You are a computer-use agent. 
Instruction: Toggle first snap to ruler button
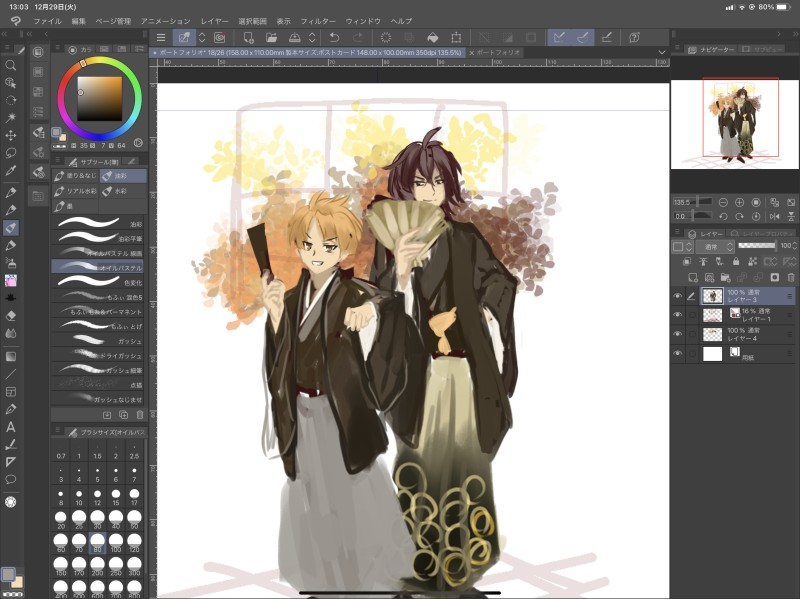tap(559, 37)
